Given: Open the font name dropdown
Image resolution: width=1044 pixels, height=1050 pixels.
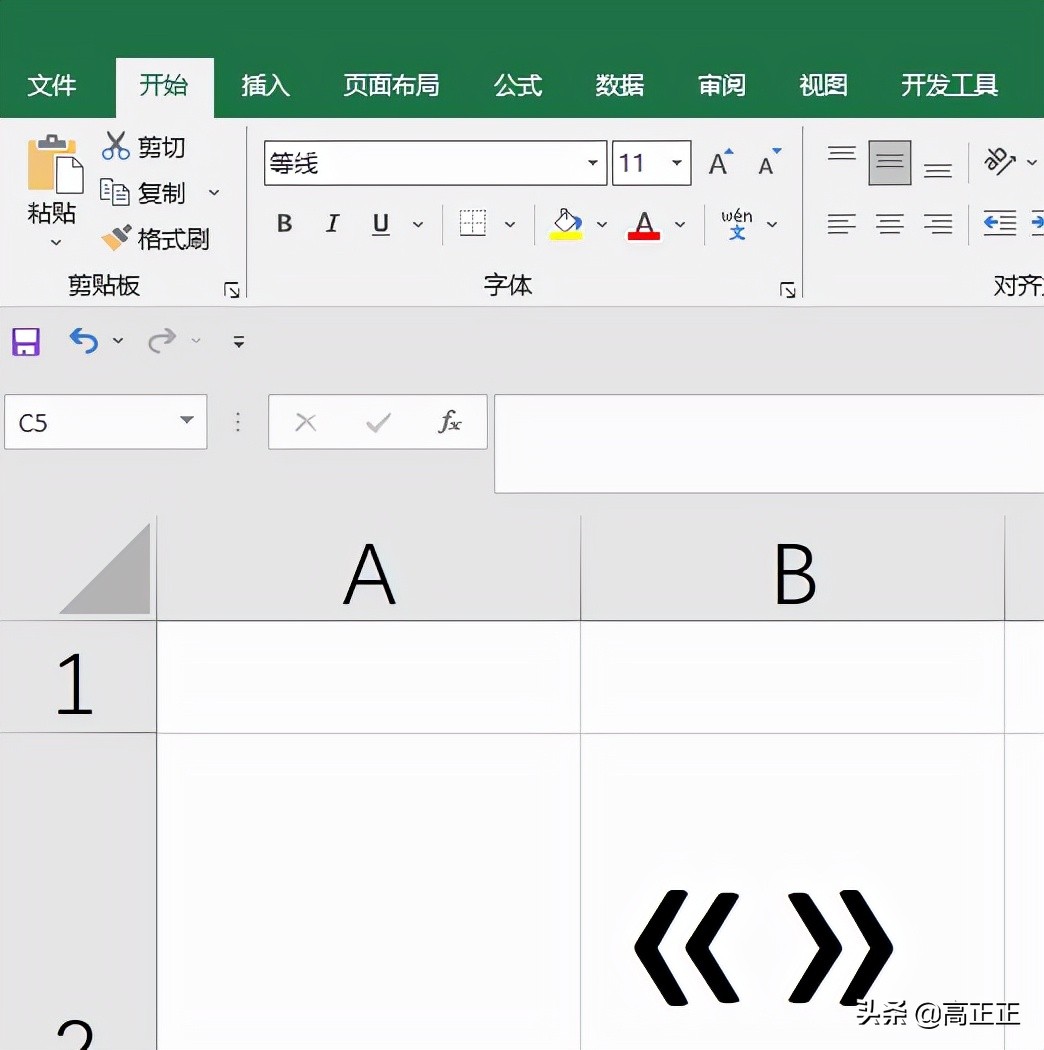Looking at the screenshot, I should click(x=591, y=162).
